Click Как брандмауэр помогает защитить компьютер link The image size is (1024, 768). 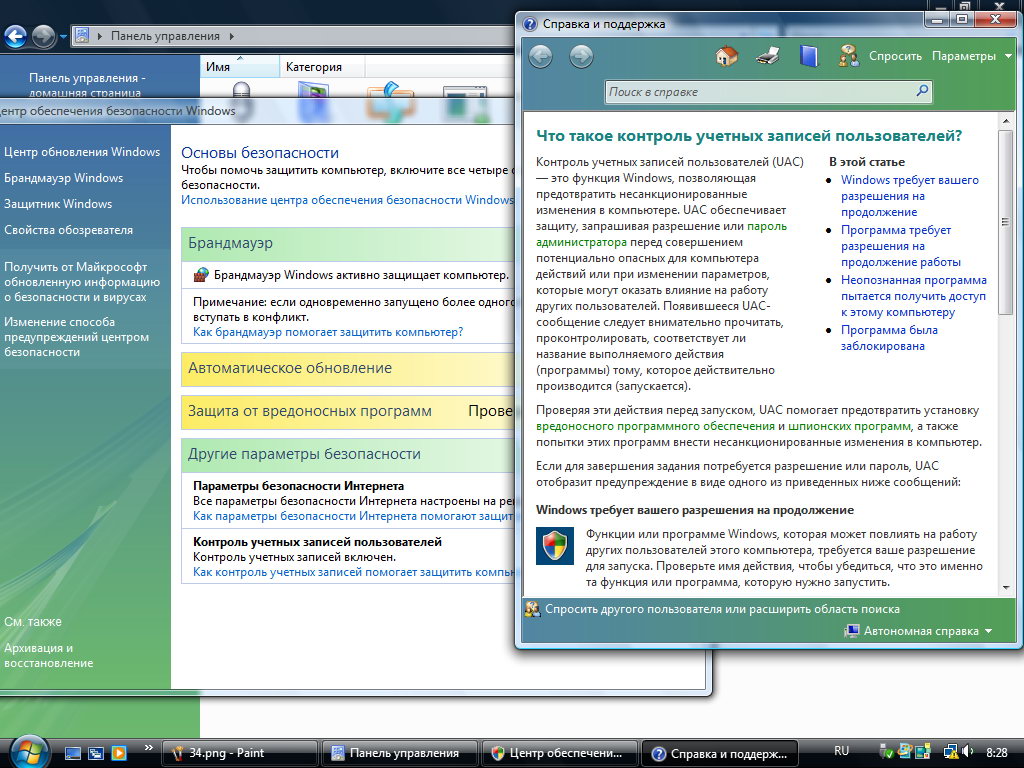click(x=328, y=332)
